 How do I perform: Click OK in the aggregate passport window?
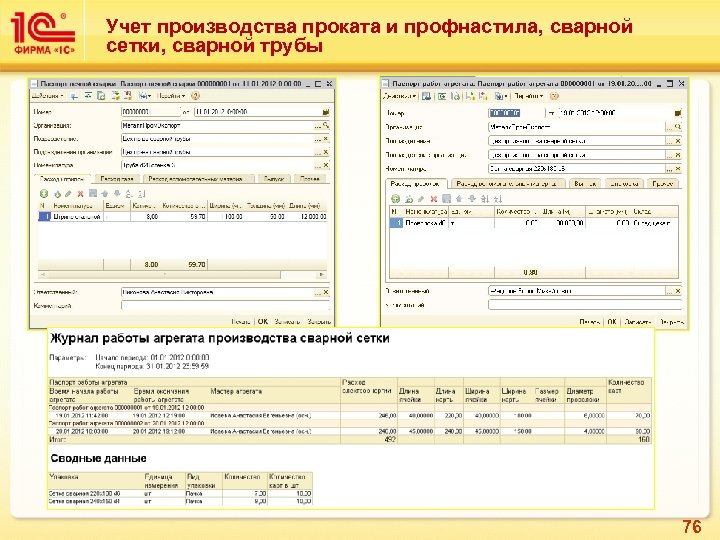pyautogui.click(x=612, y=322)
